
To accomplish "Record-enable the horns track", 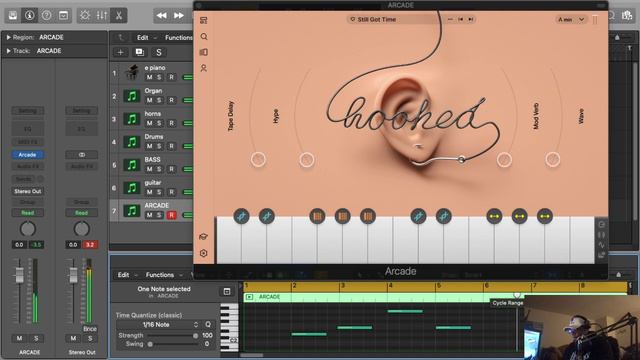I will (171, 123).
